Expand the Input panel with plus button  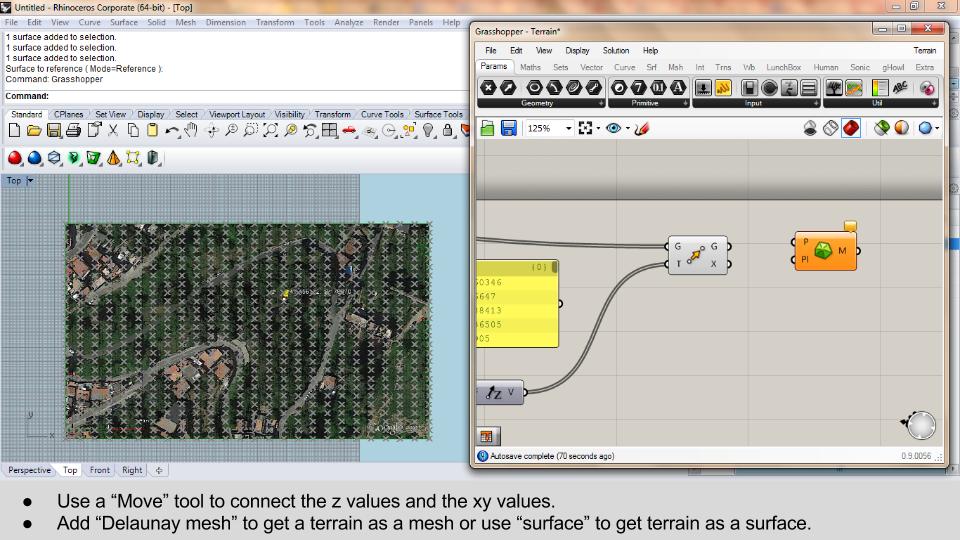tap(816, 103)
